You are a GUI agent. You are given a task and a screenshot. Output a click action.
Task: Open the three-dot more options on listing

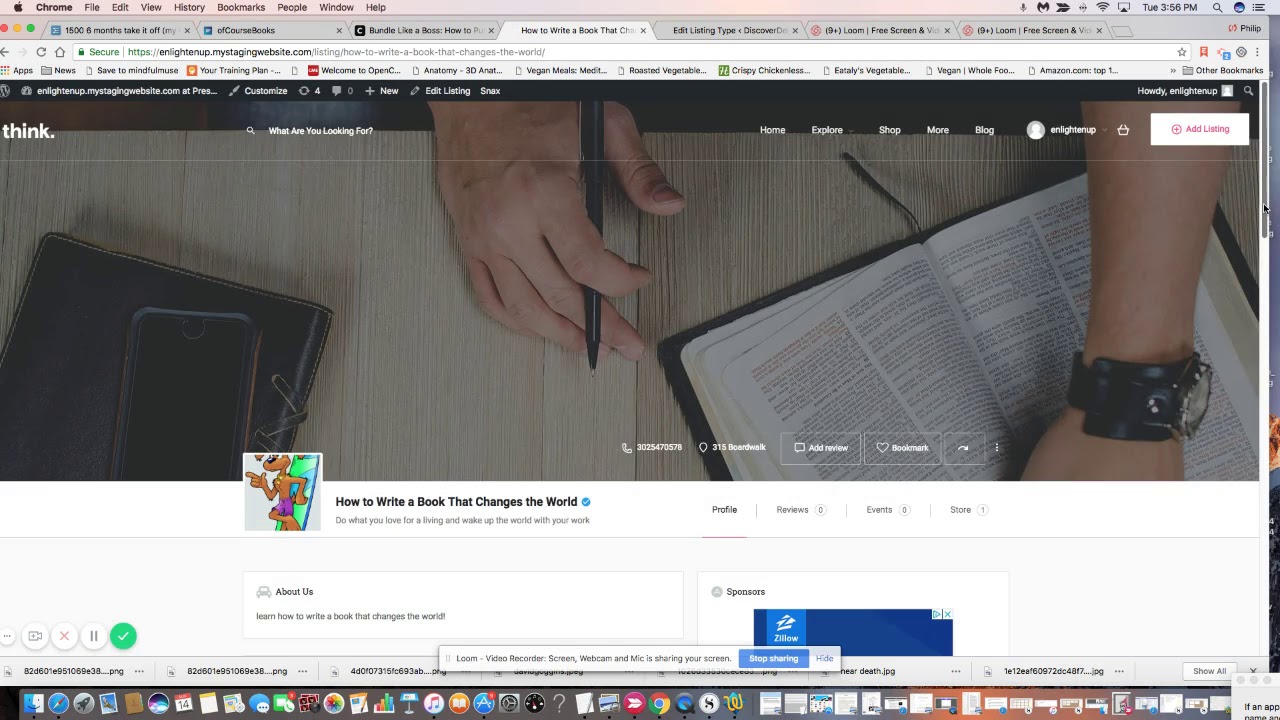click(x=997, y=448)
